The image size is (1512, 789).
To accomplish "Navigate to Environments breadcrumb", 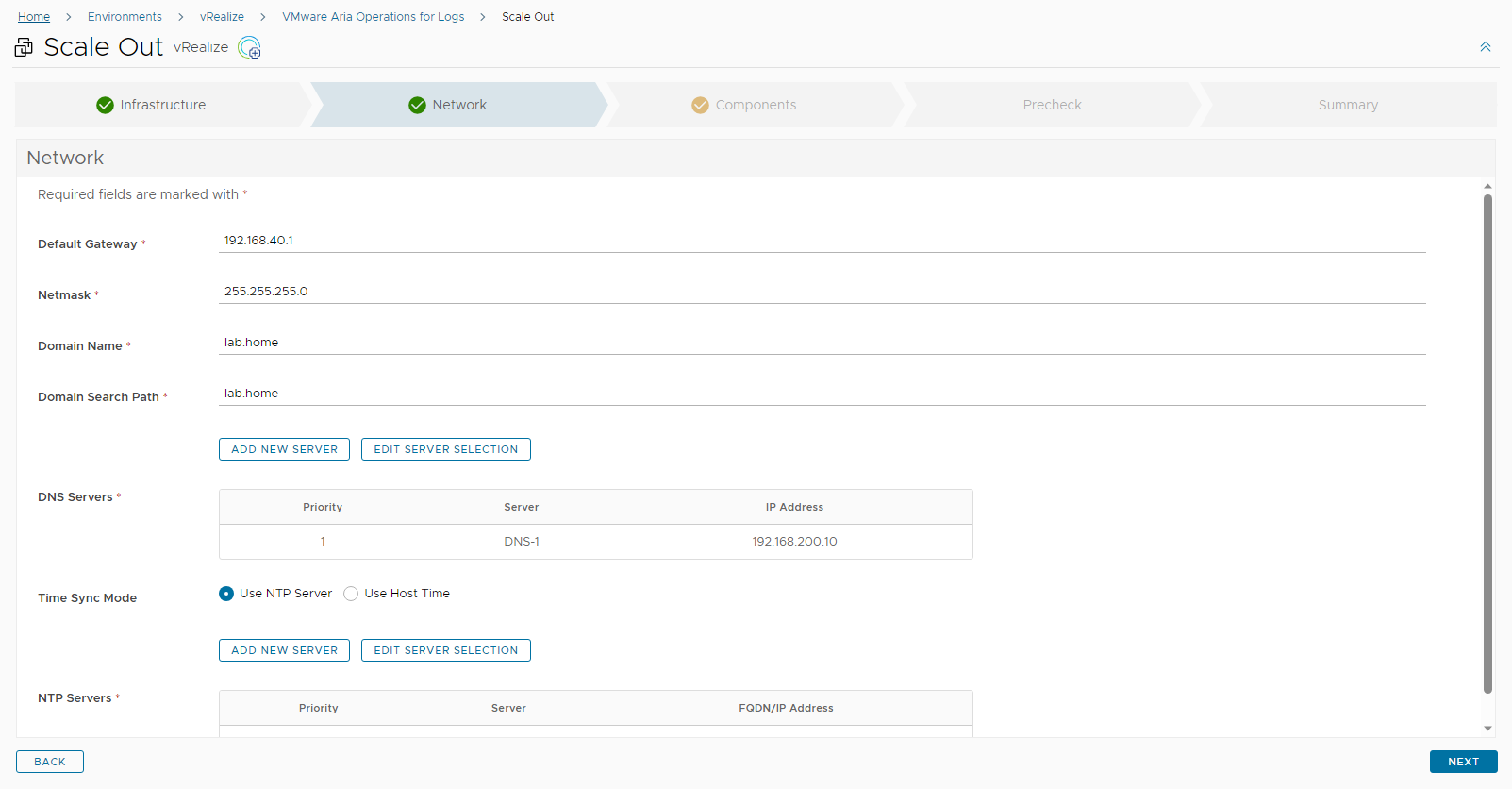I will click(x=125, y=17).
